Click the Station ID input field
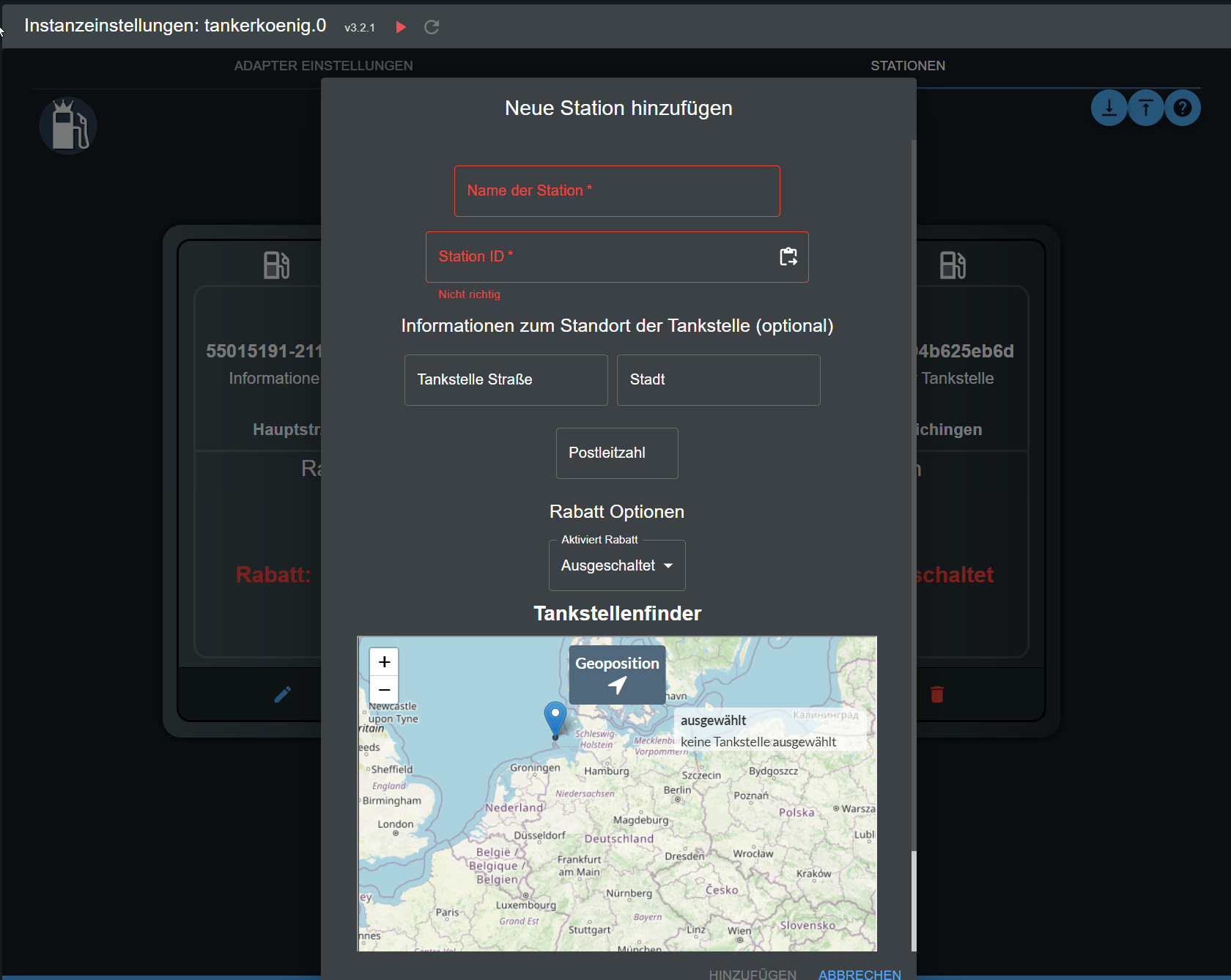Viewport: 1231px width, 980px height. [x=617, y=257]
